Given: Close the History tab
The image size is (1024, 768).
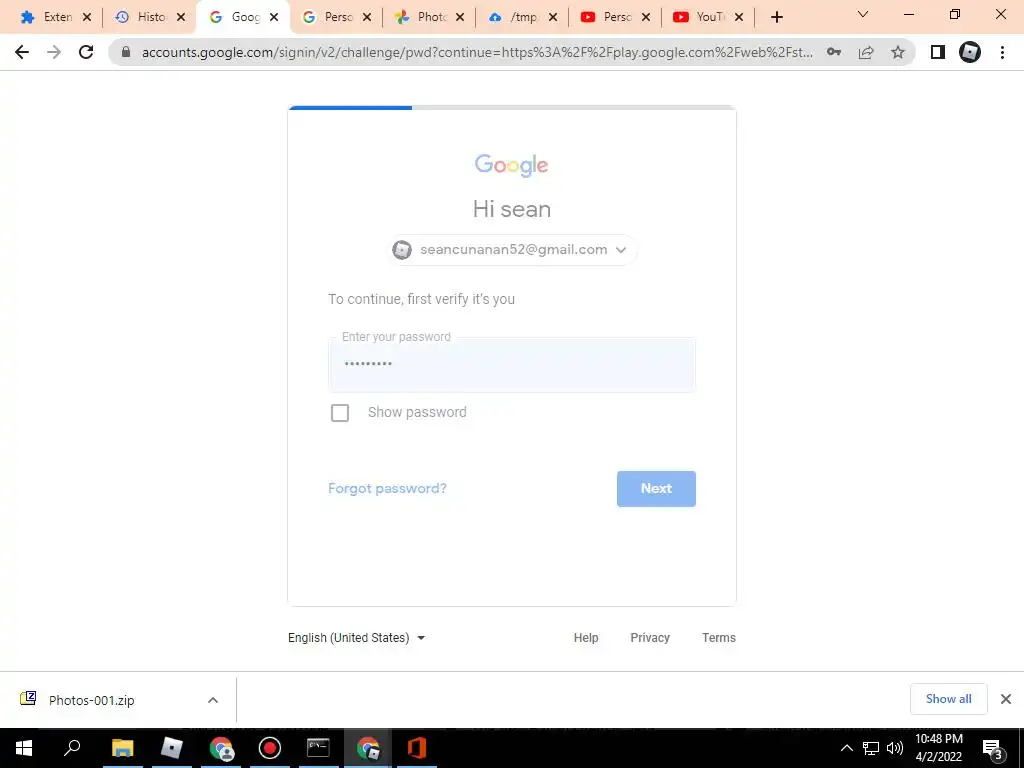Looking at the screenshot, I should click(181, 18).
